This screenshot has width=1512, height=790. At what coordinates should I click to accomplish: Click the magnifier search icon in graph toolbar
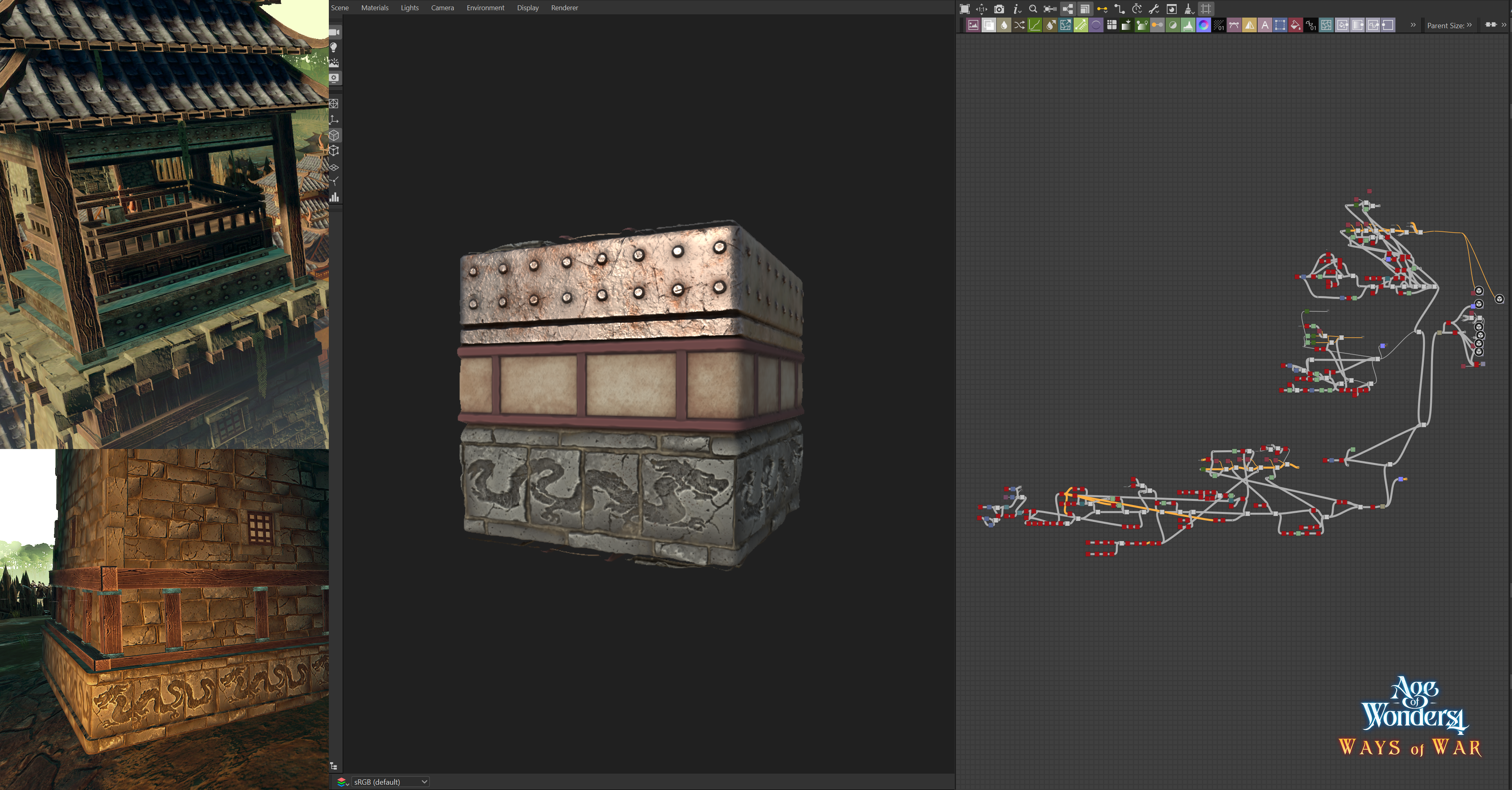1033,9
